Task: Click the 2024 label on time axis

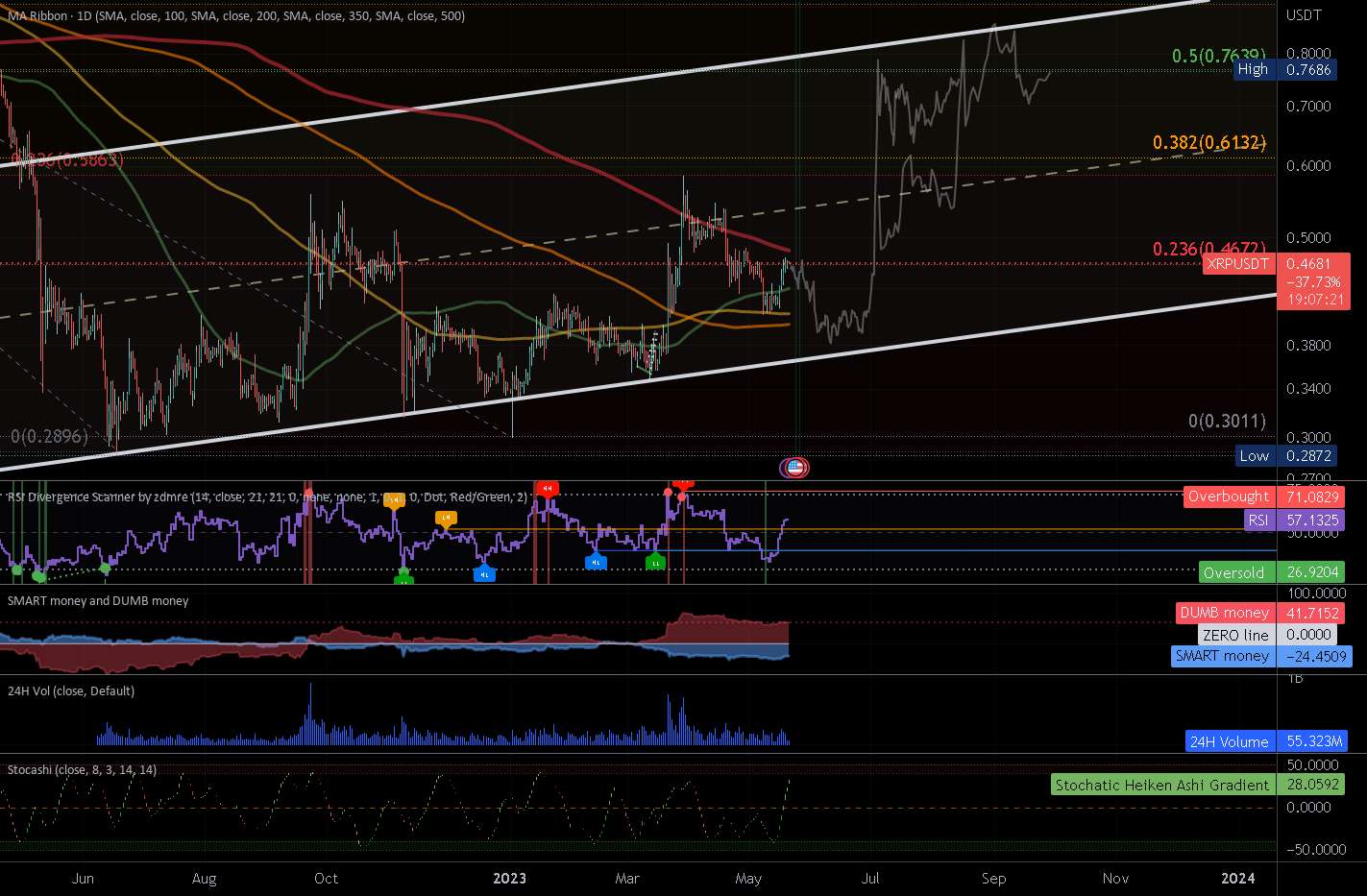Action: click(x=1237, y=878)
